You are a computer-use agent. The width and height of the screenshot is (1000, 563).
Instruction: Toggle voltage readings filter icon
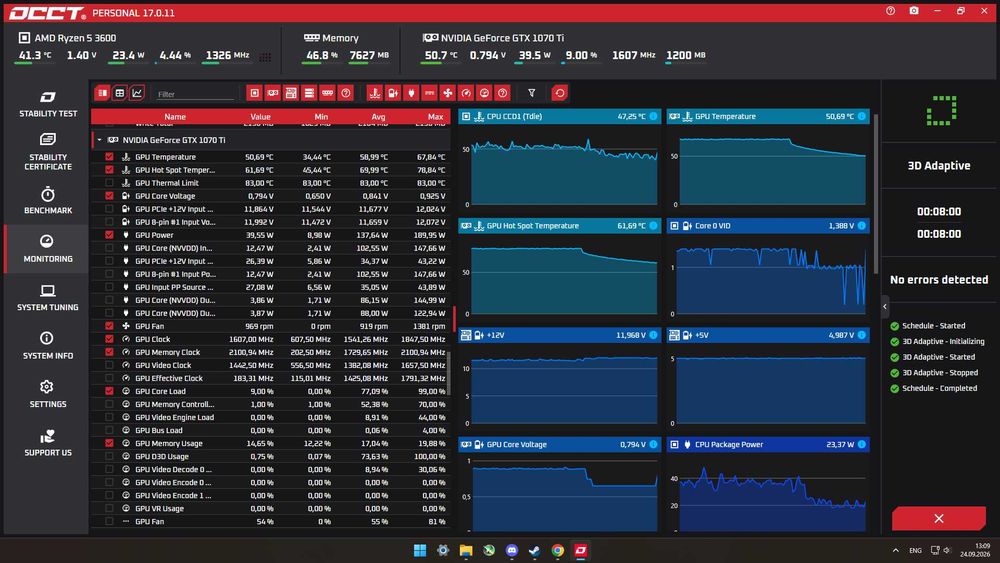(x=393, y=93)
